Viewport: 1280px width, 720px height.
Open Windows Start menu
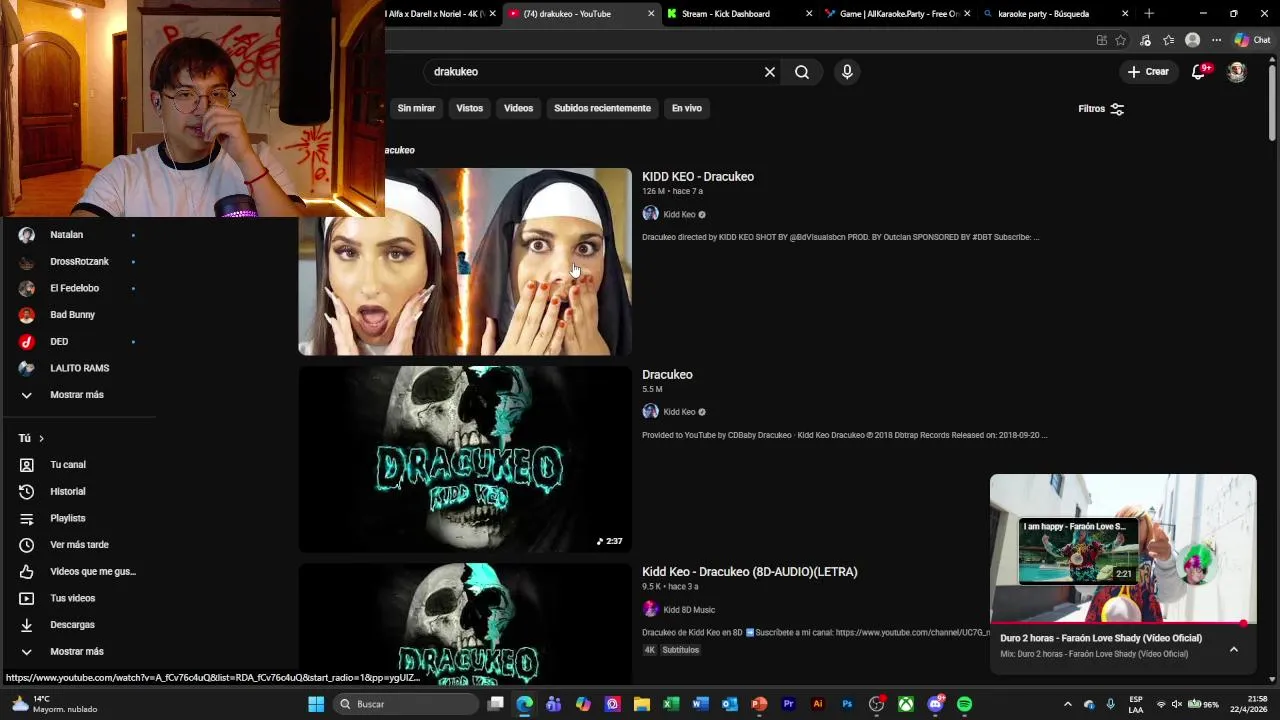[x=316, y=704]
